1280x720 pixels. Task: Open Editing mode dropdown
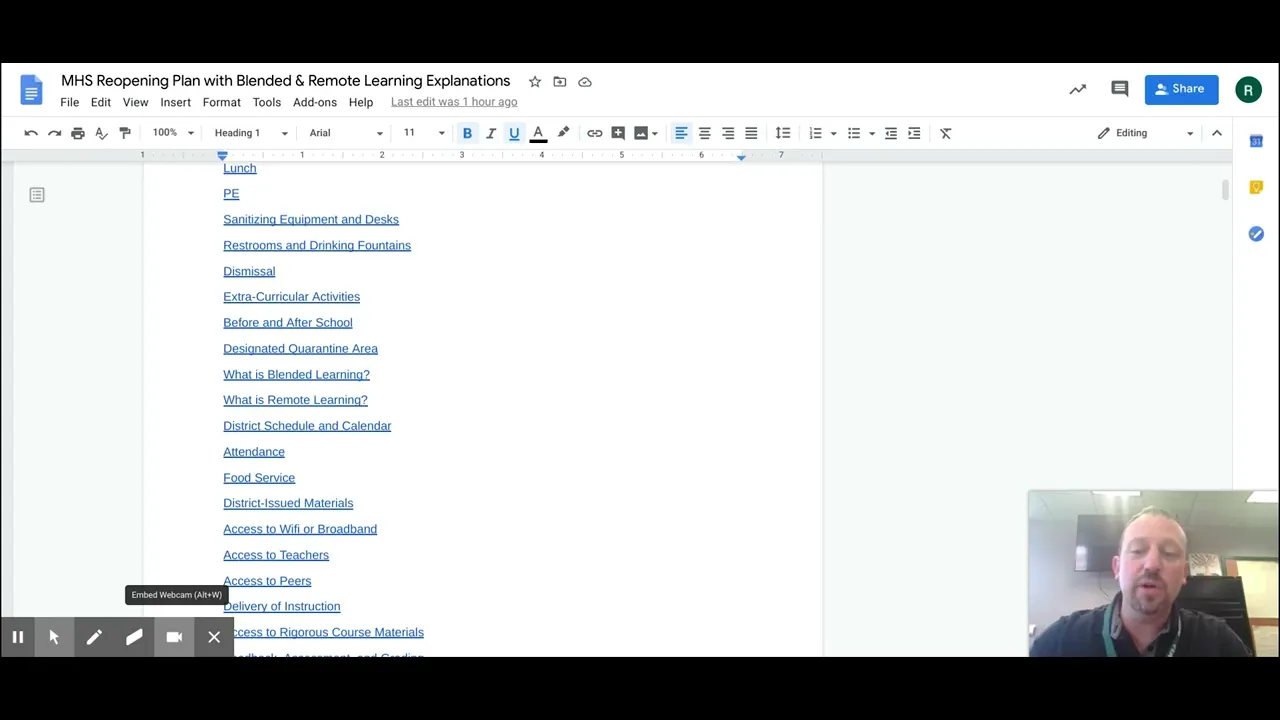click(x=1145, y=133)
